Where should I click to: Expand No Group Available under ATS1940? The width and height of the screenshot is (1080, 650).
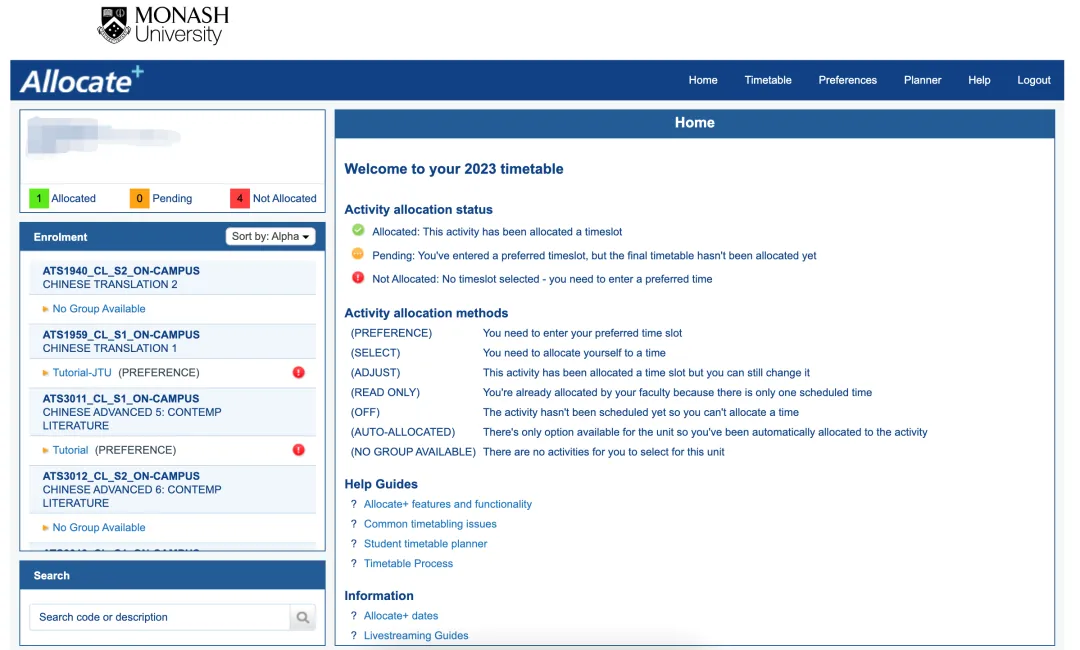coord(46,309)
